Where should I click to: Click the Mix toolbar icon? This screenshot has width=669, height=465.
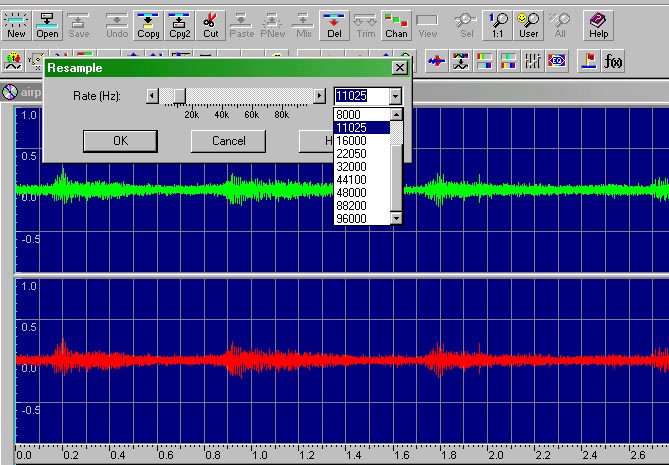(x=303, y=26)
